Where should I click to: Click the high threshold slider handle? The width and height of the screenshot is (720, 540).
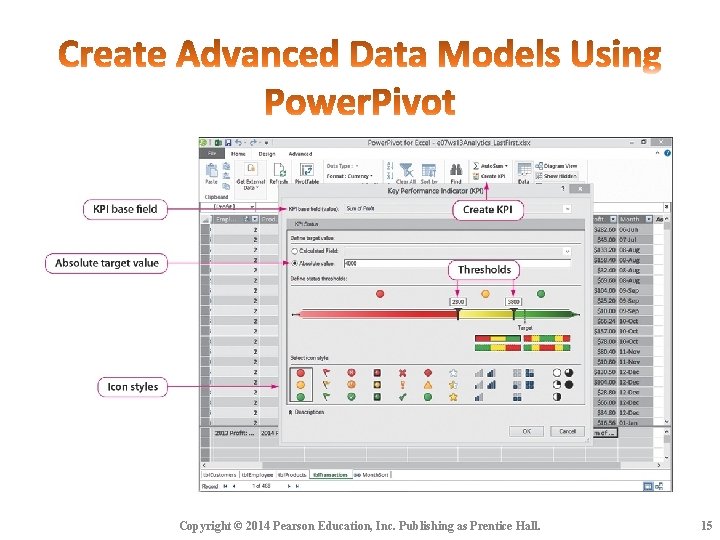[x=514, y=314]
